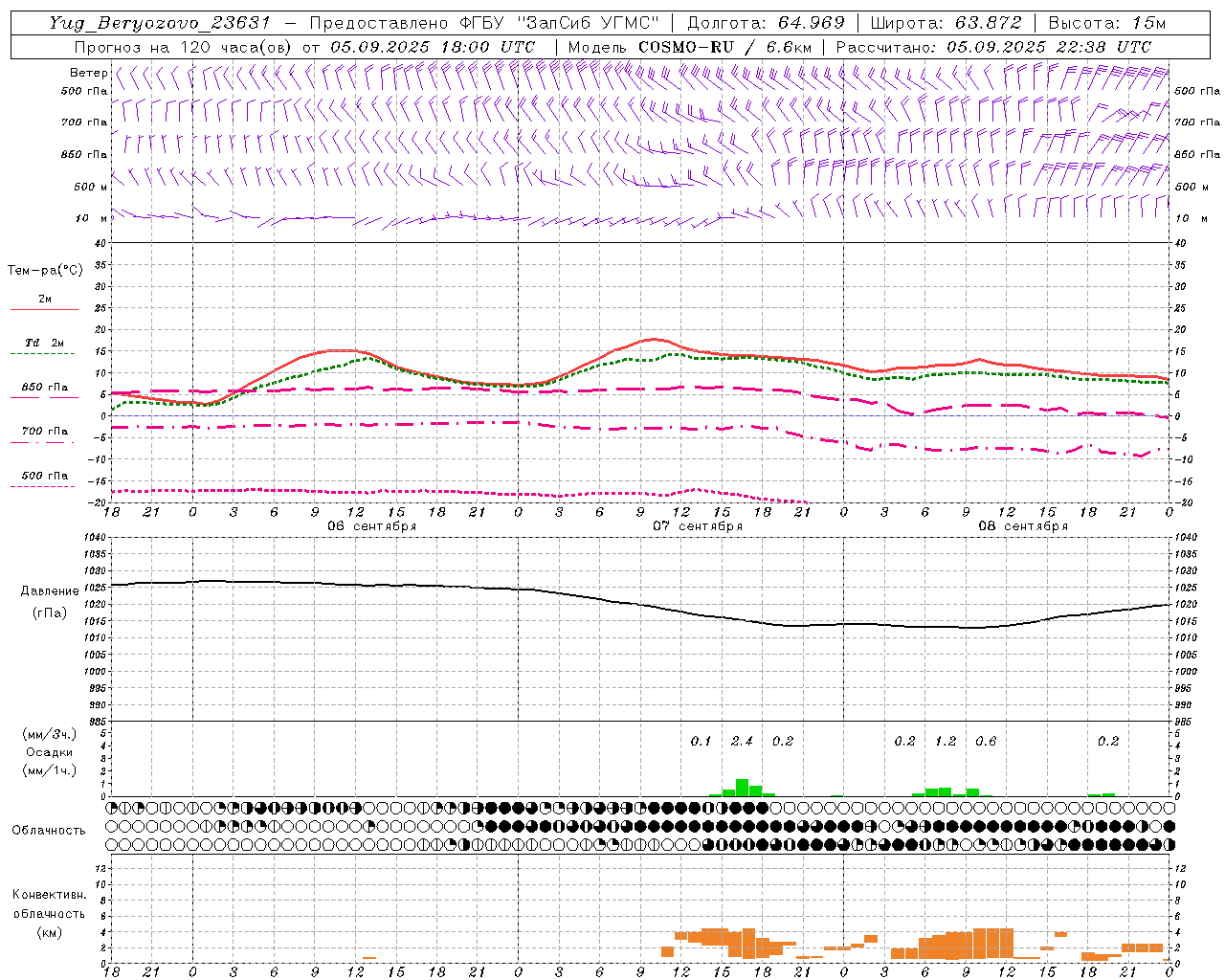Click the tallest green precipitation bar
The height and width of the screenshot is (980, 1225).
(x=742, y=788)
